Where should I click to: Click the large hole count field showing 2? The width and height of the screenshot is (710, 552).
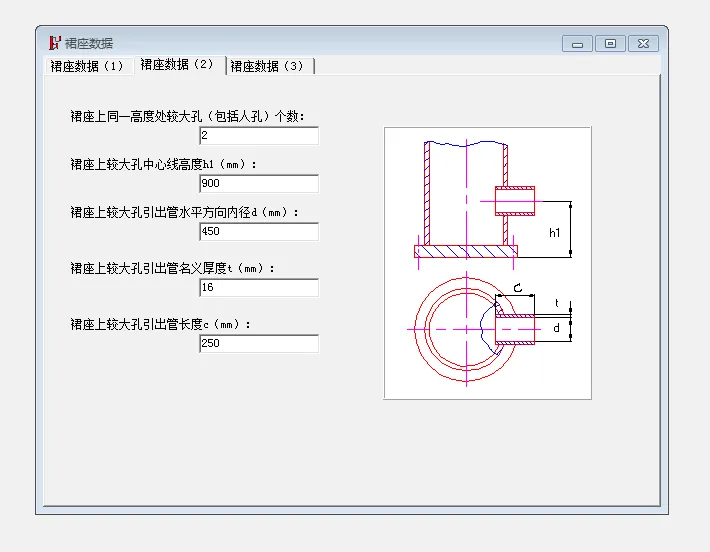(x=259, y=135)
